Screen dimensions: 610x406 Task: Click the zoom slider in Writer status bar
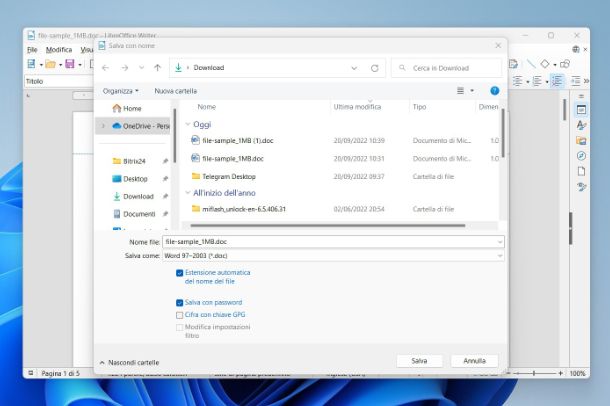click(x=534, y=373)
